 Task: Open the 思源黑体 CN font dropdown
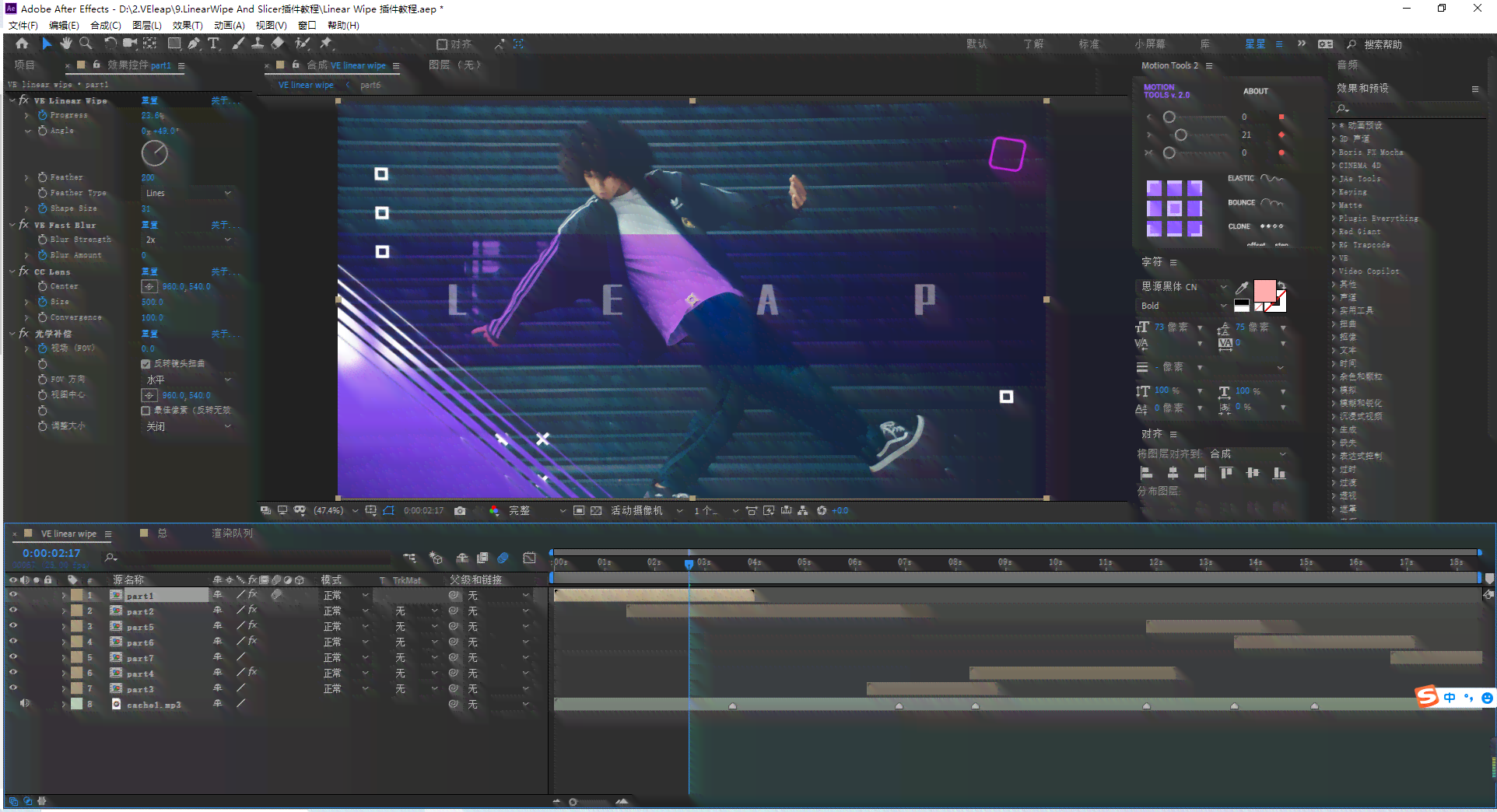1183,287
